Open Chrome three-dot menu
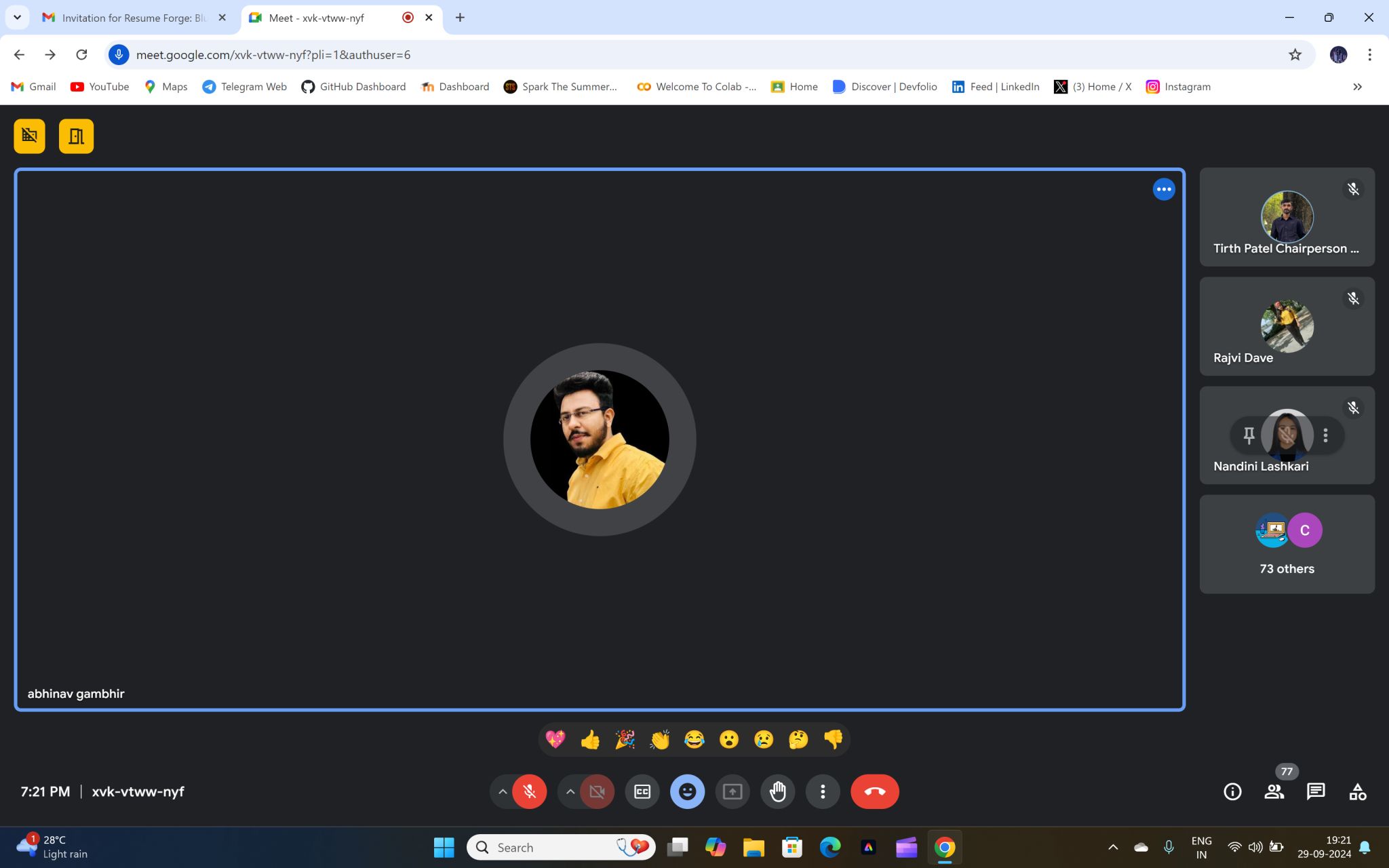The image size is (1389, 868). [1369, 55]
